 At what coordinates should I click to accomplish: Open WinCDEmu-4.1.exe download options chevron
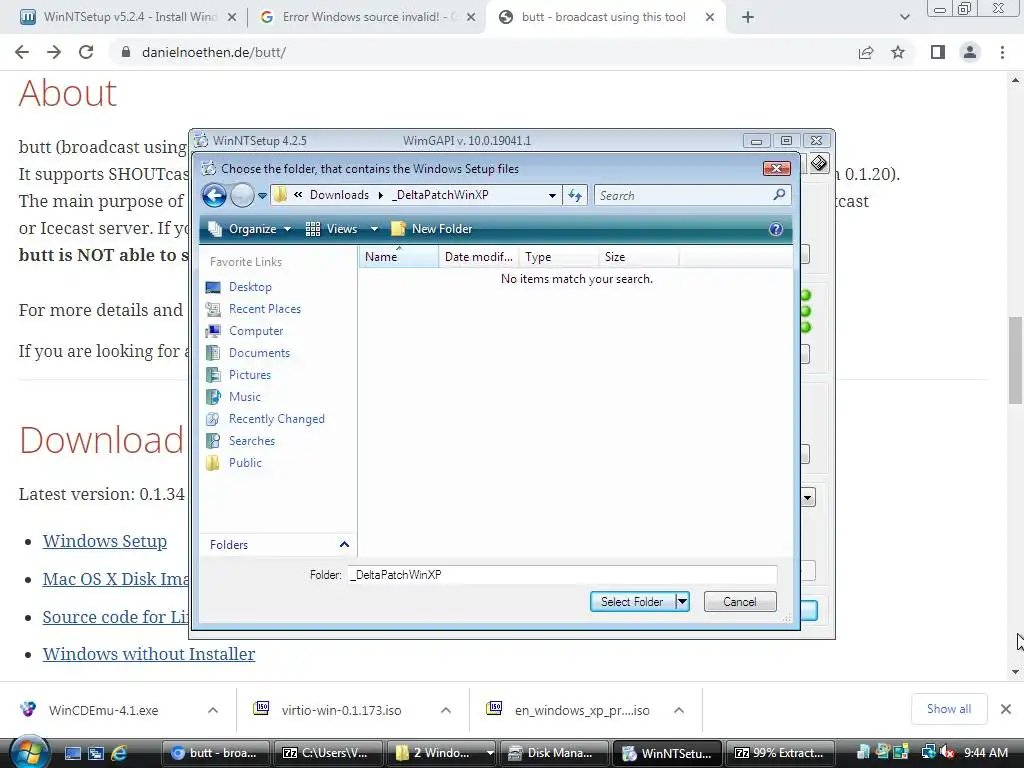(213, 710)
